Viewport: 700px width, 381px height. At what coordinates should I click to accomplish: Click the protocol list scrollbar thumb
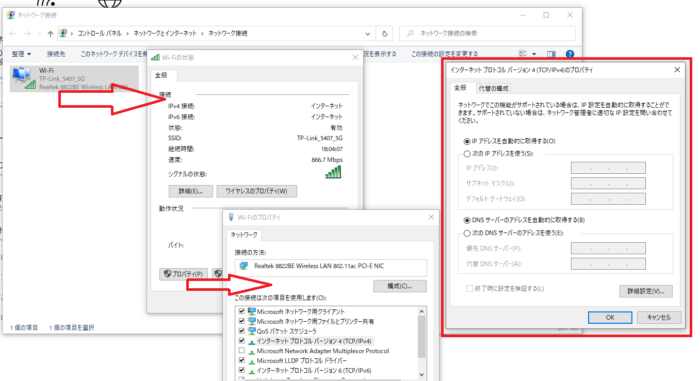click(421, 336)
